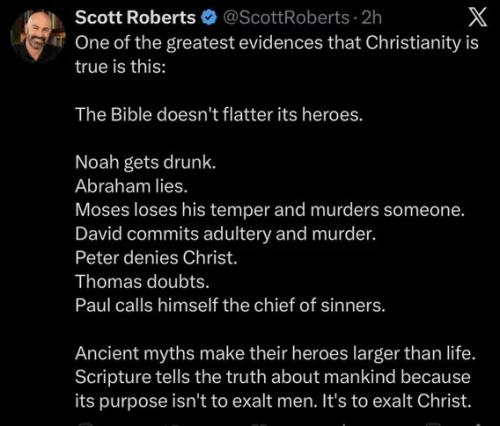Click the "Thomas doubts." line
This screenshot has height=426, width=500.
[x=142, y=282]
